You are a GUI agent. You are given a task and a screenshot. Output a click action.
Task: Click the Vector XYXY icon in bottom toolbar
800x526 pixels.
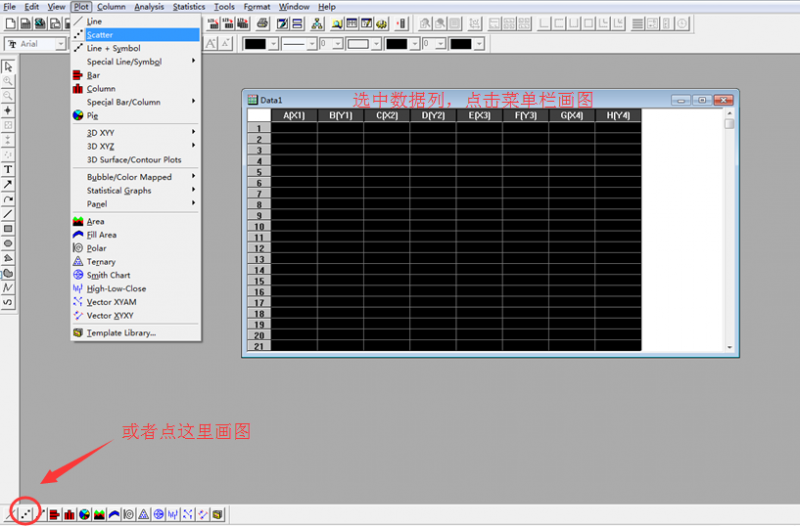point(203,514)
